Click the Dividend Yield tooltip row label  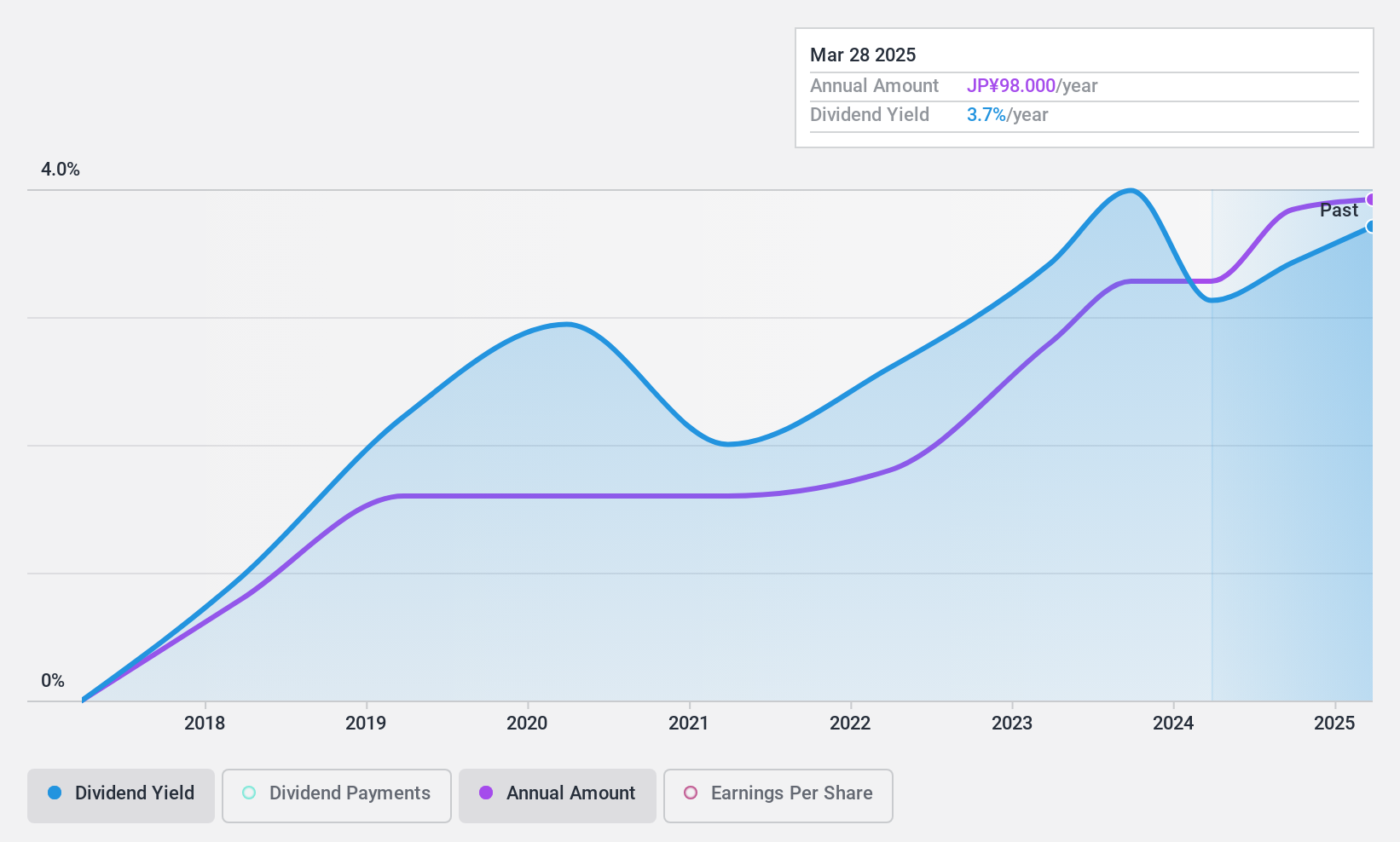coord(870,115)
